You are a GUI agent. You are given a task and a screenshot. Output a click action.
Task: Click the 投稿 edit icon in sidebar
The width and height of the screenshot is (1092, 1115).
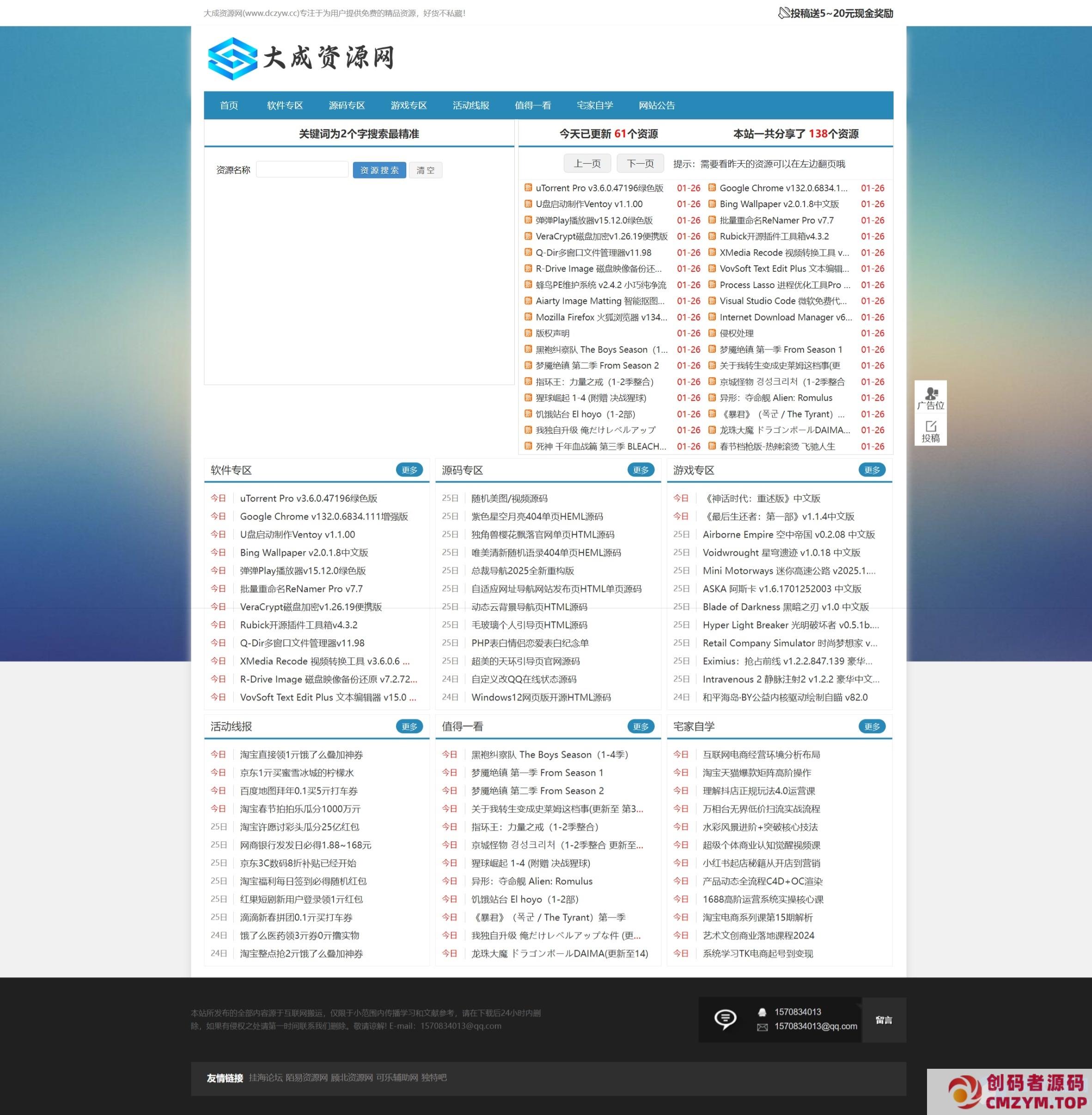click(931, 426)
